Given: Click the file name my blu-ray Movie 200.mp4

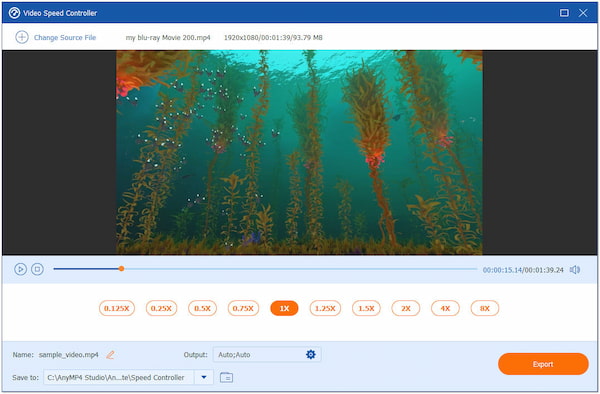Looking at the screenshot, I should click(168, 37).
